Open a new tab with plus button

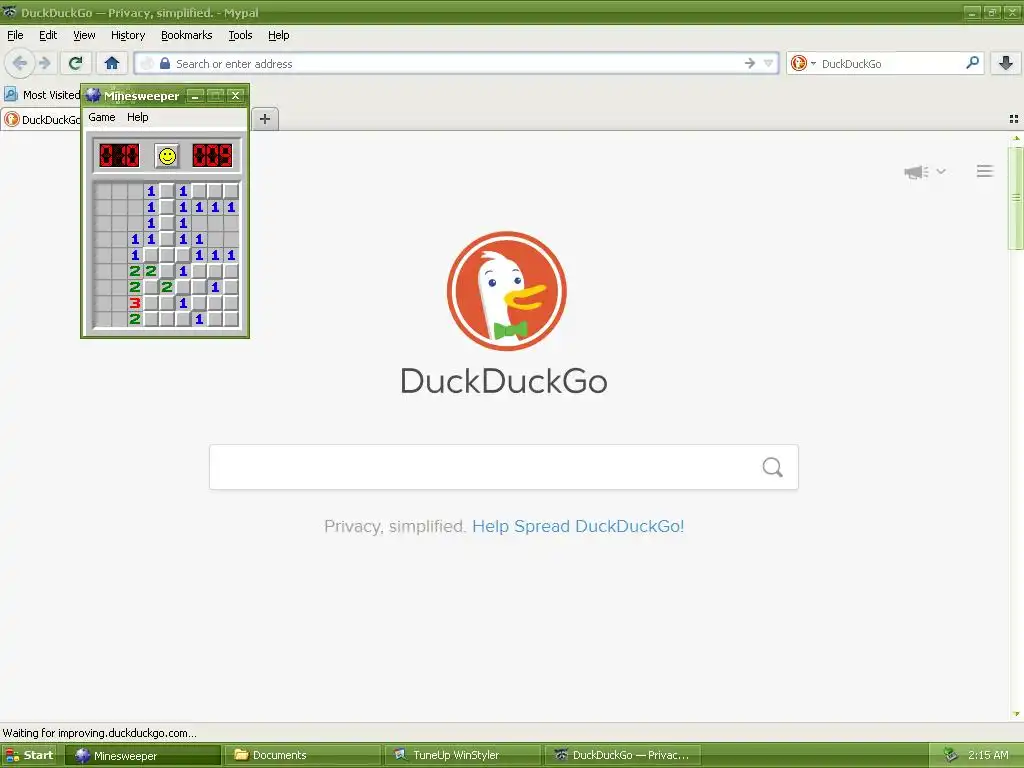pyautogui.click(x=264, y=119)
